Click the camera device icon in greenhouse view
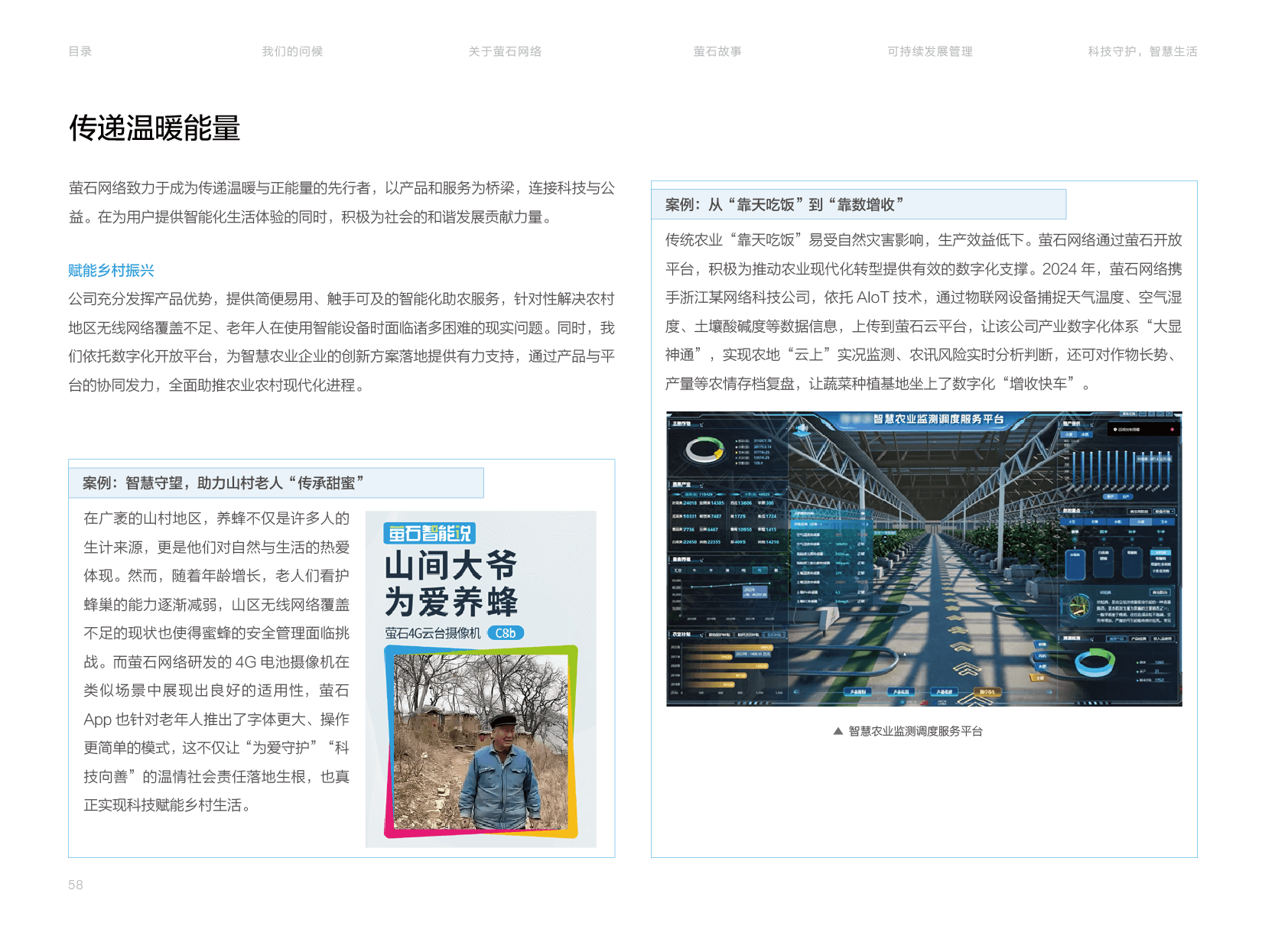The height and width of the screenshot is (949, 1288). click(801, 430)
